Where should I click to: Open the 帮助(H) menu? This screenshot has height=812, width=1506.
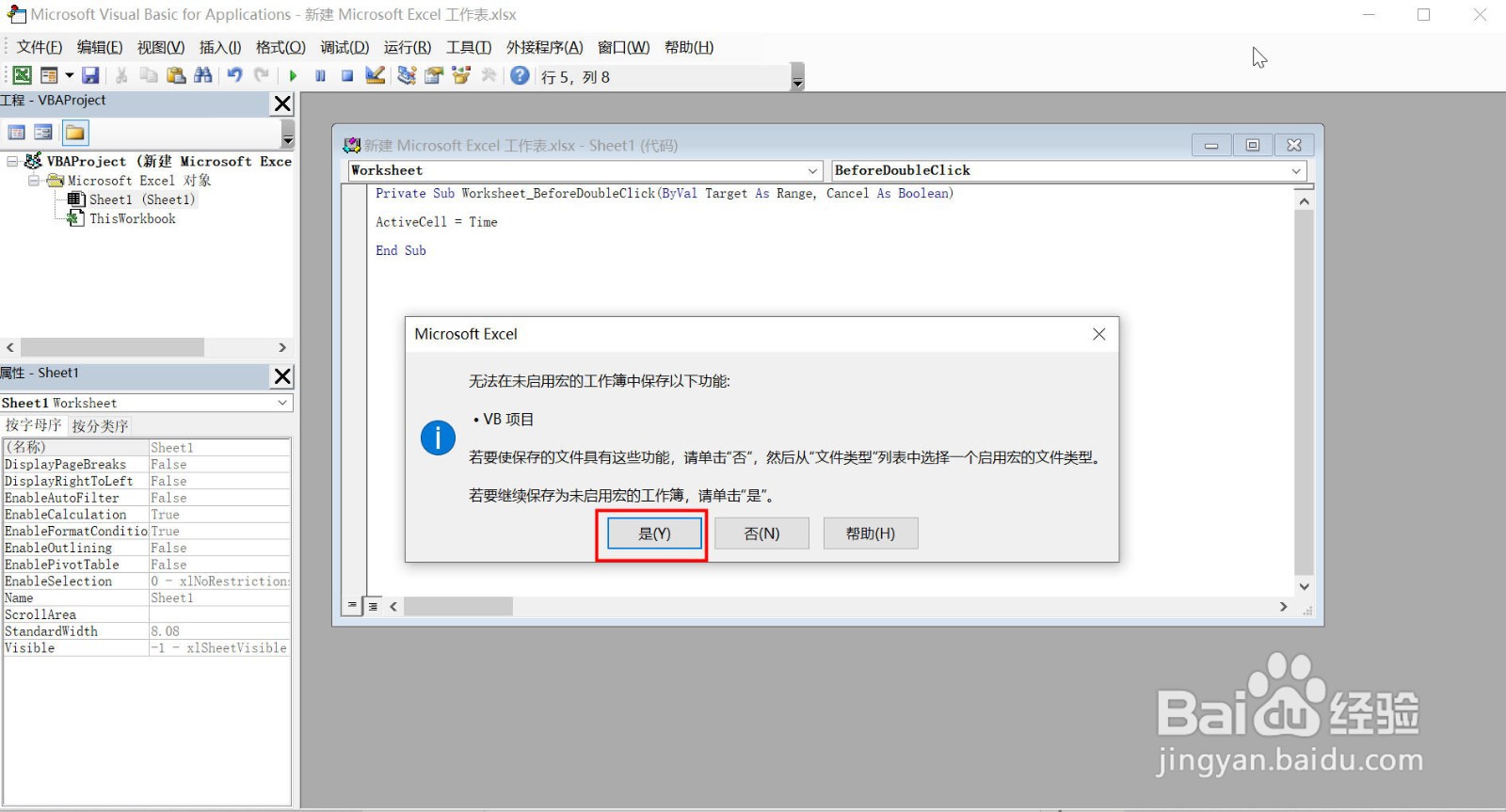(689, 47)
